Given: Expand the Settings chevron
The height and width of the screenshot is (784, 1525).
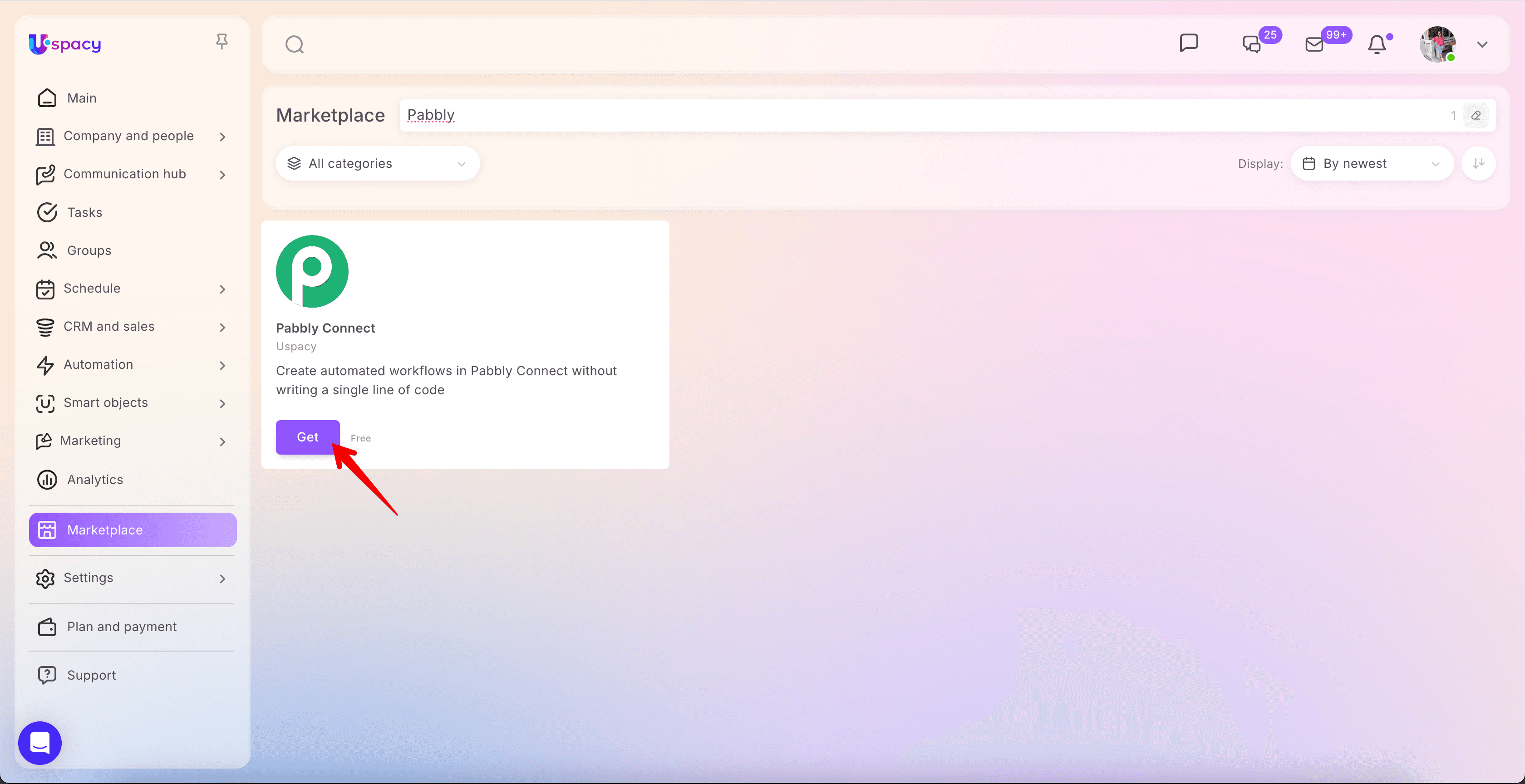Looking at the screenshot, I should point(222,578).
